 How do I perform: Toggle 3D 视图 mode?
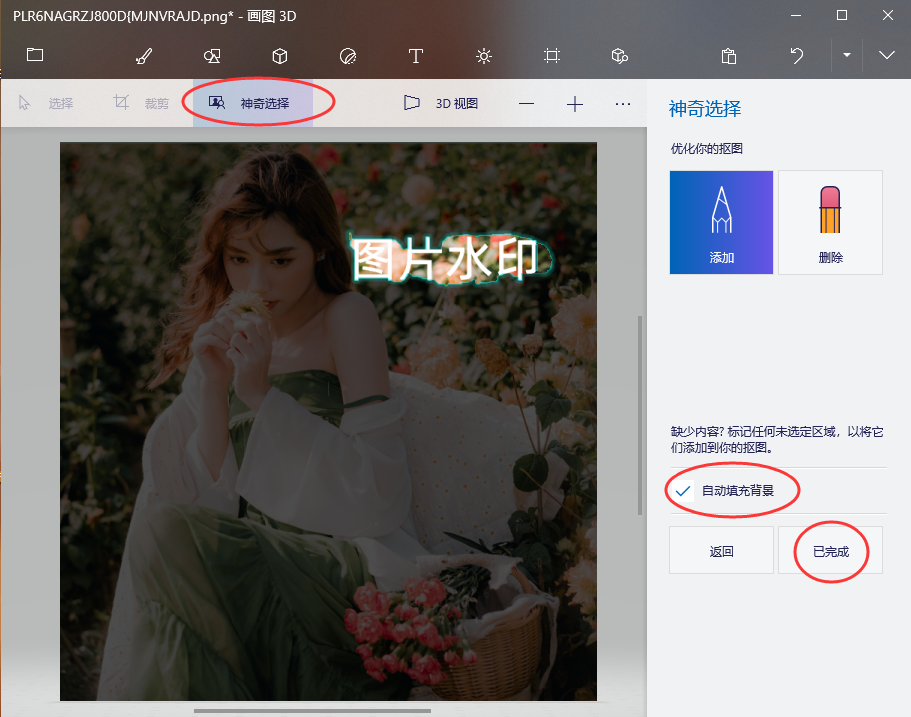(x=441, y=103)
